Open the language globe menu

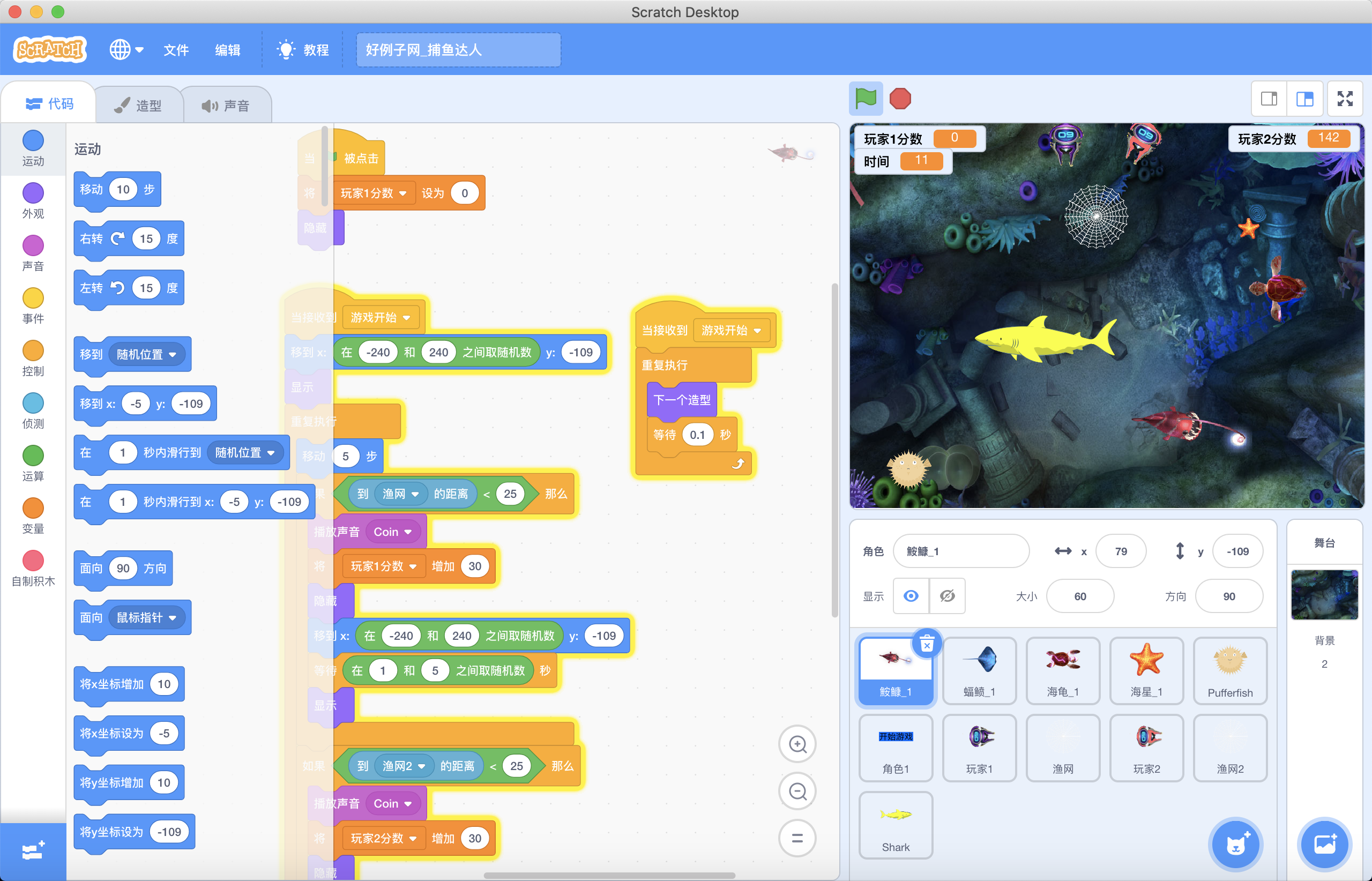126,50
